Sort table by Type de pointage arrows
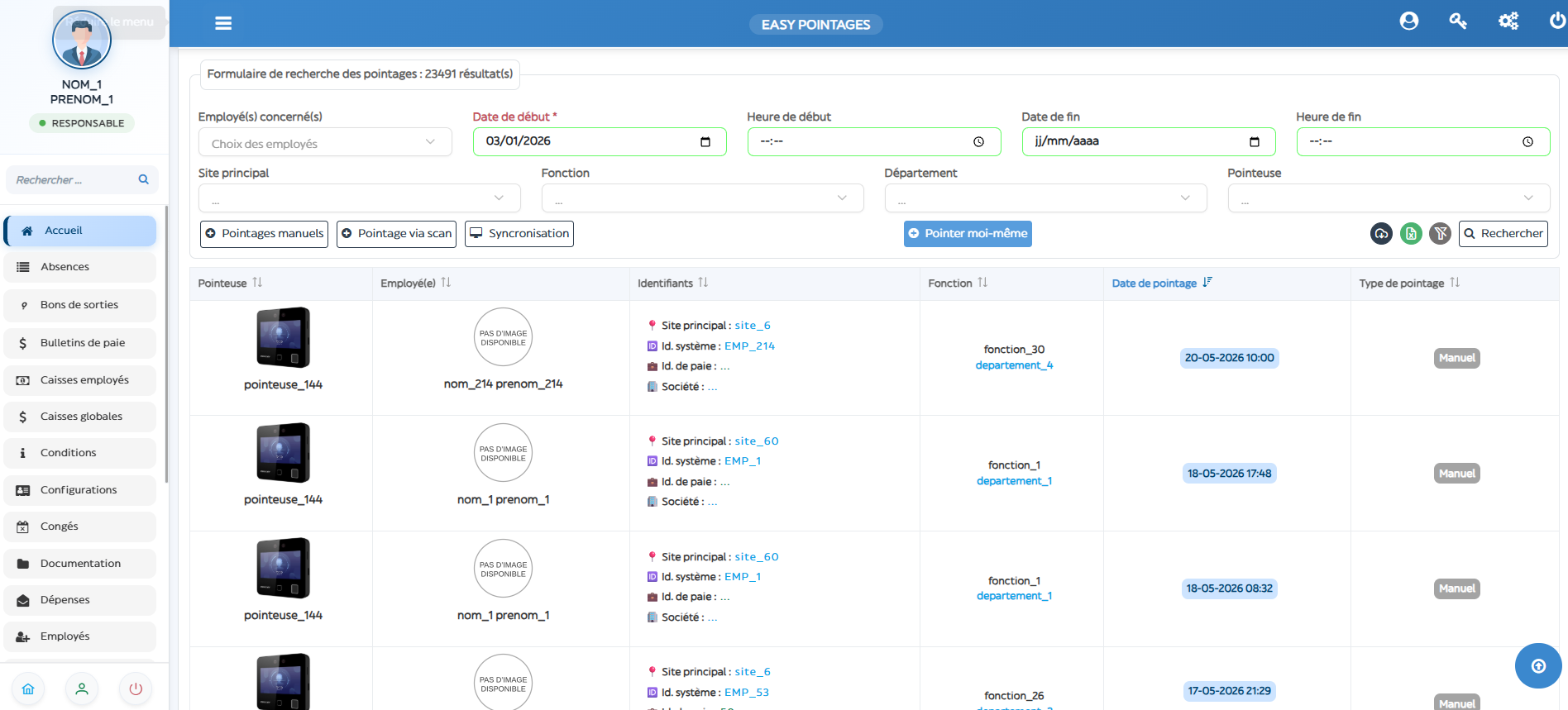 (x=1455, y=283)
